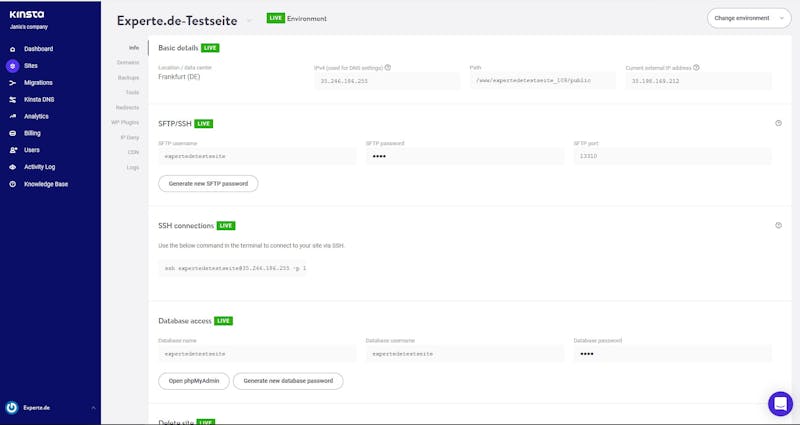Viewport: 800px width, 425px height.
Task: Click the Database password field
Action: coord(672,354)
